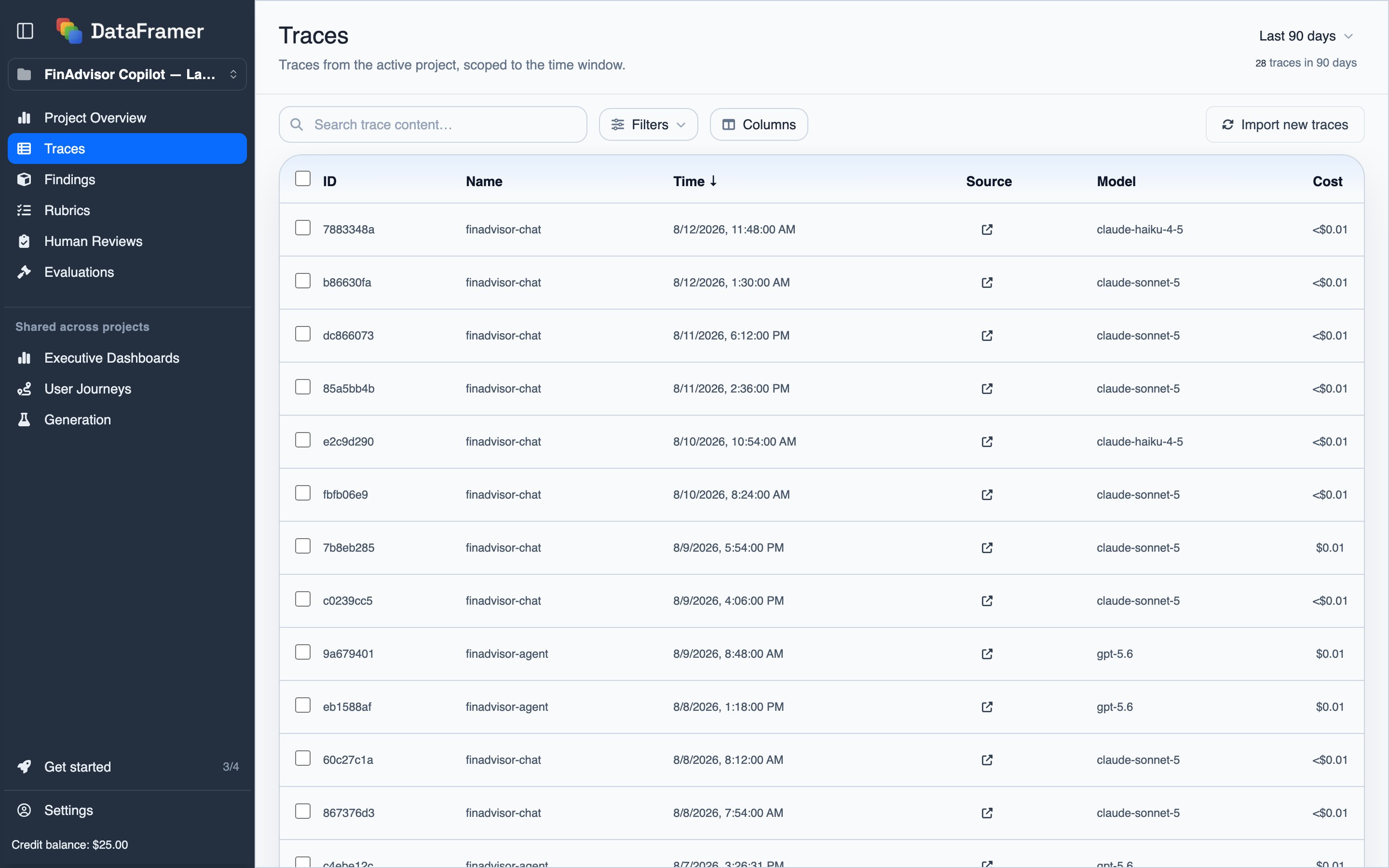Image resolution: width=1389 pixels, height=868 pixels.
Task: Go to Findings page
Action: point(127,180)
